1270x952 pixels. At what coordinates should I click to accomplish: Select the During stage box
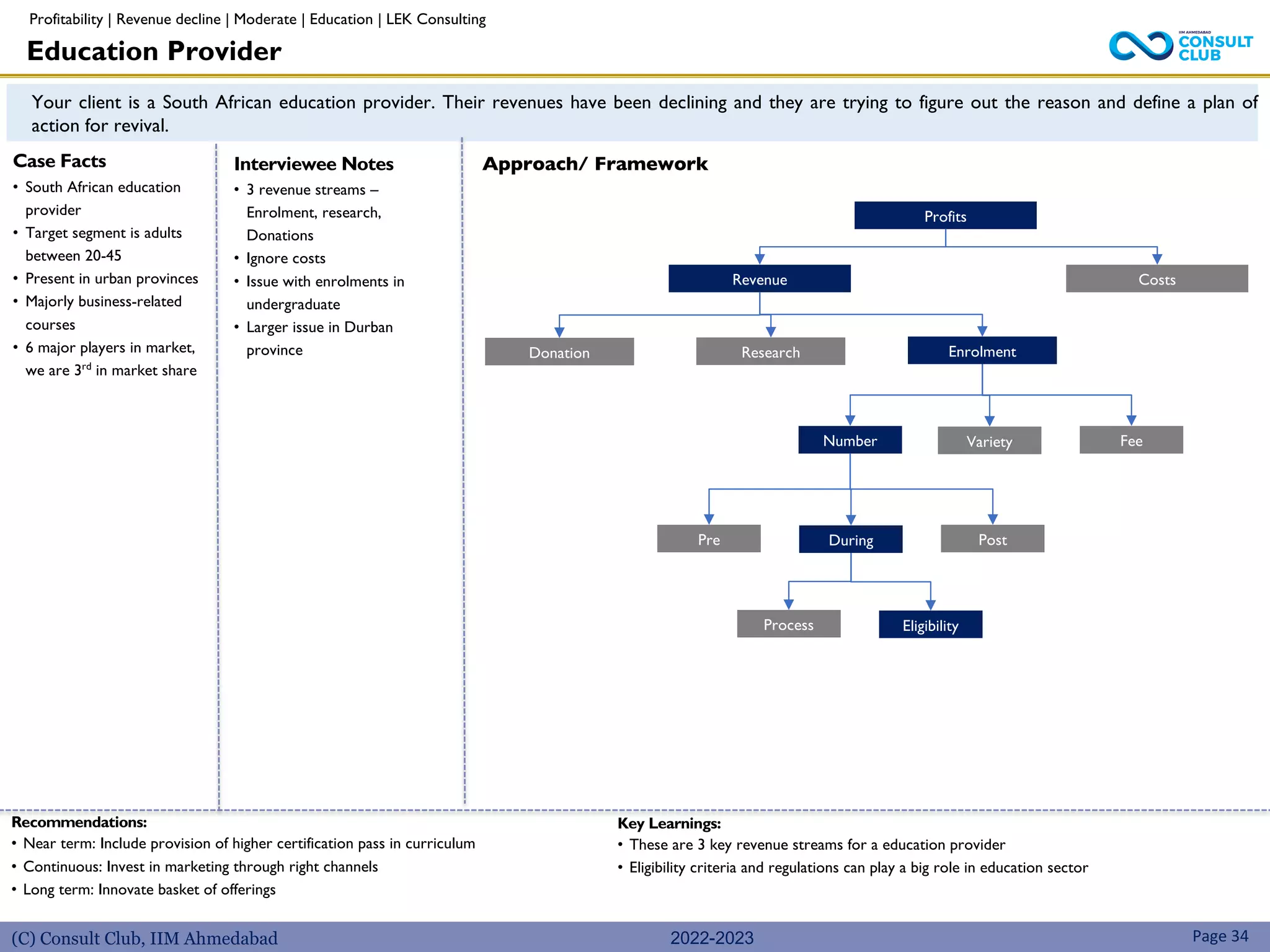tap(850, 539)
